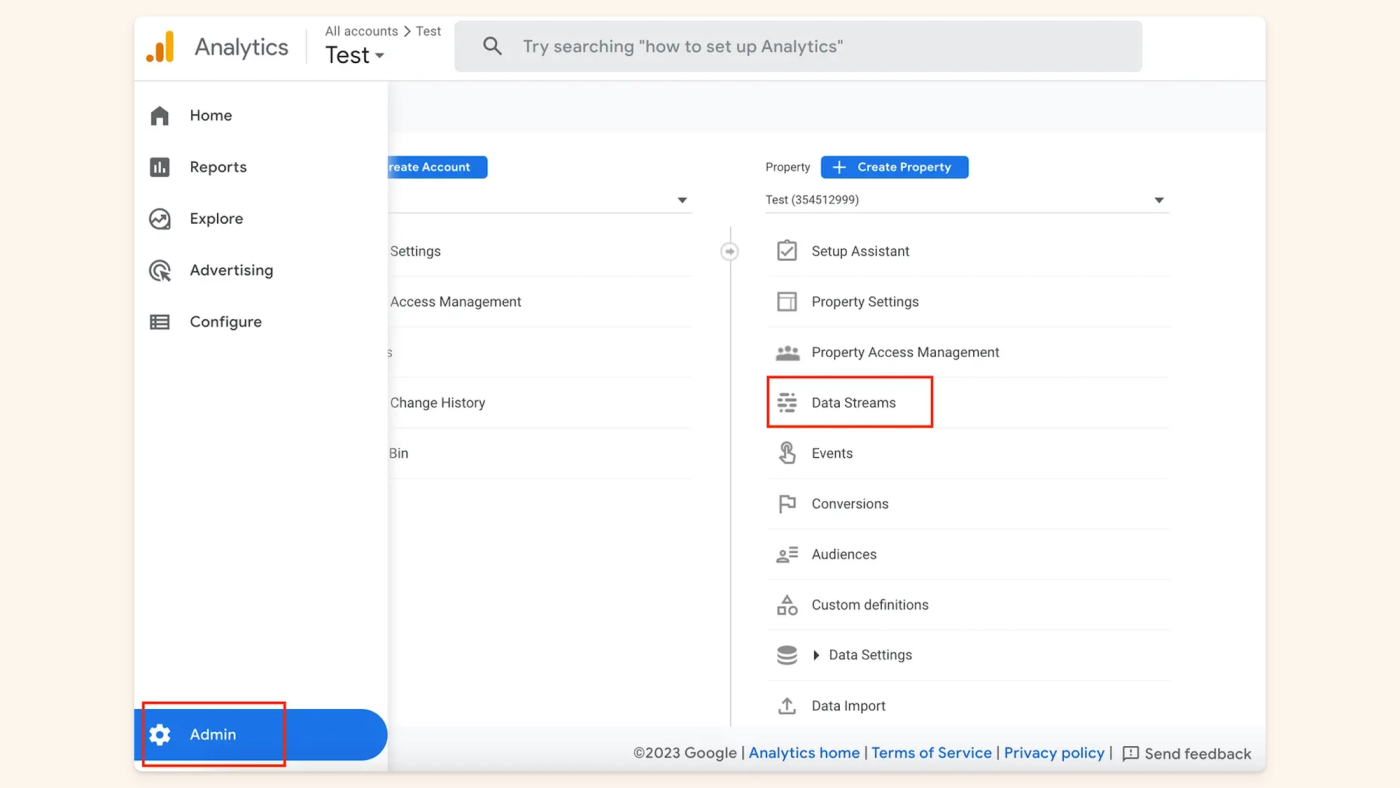Click the Data Streams icon

point(787,403)
